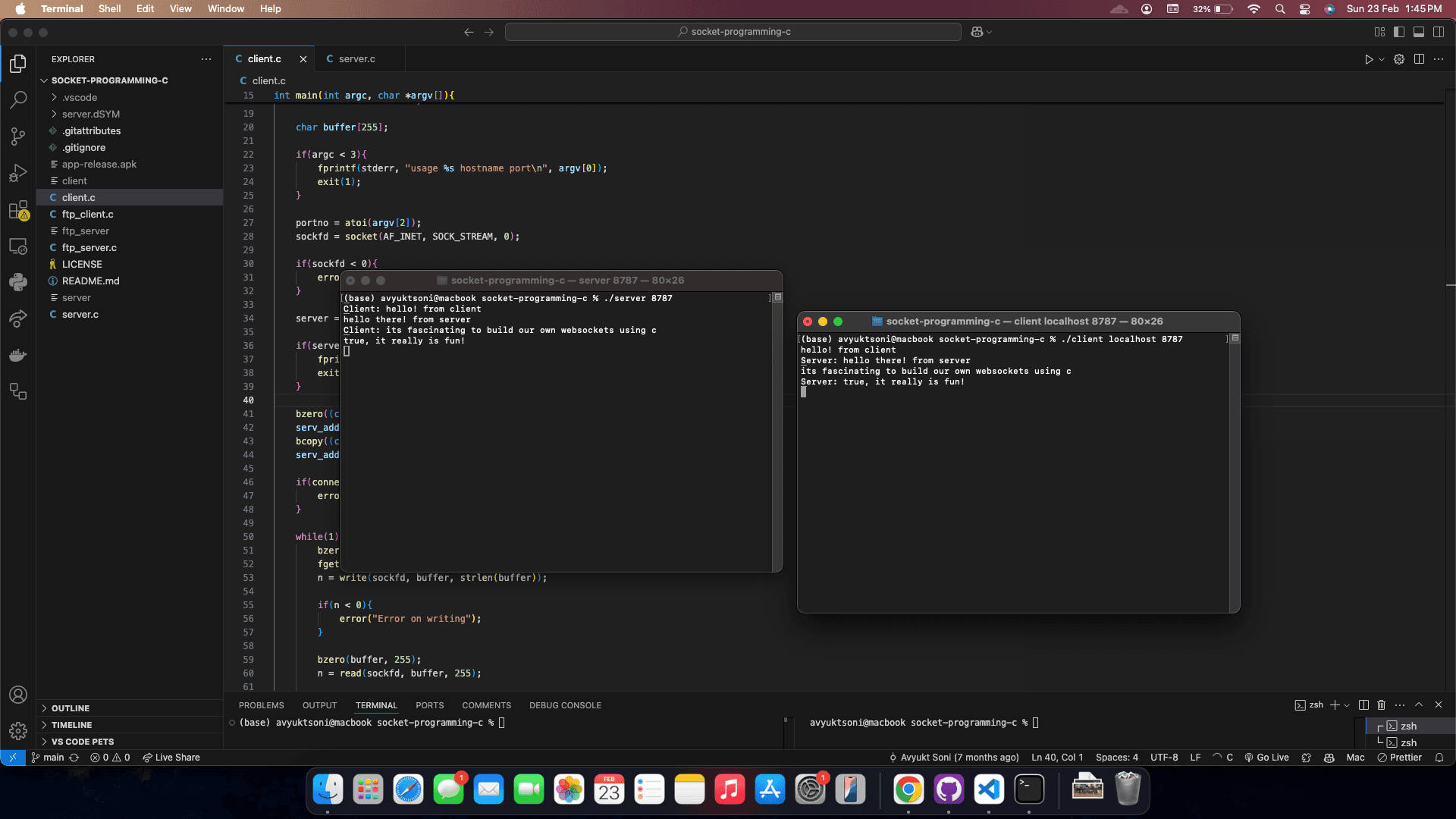
Task: Start a Live Share session from the status bar
Action: [171, 757]
